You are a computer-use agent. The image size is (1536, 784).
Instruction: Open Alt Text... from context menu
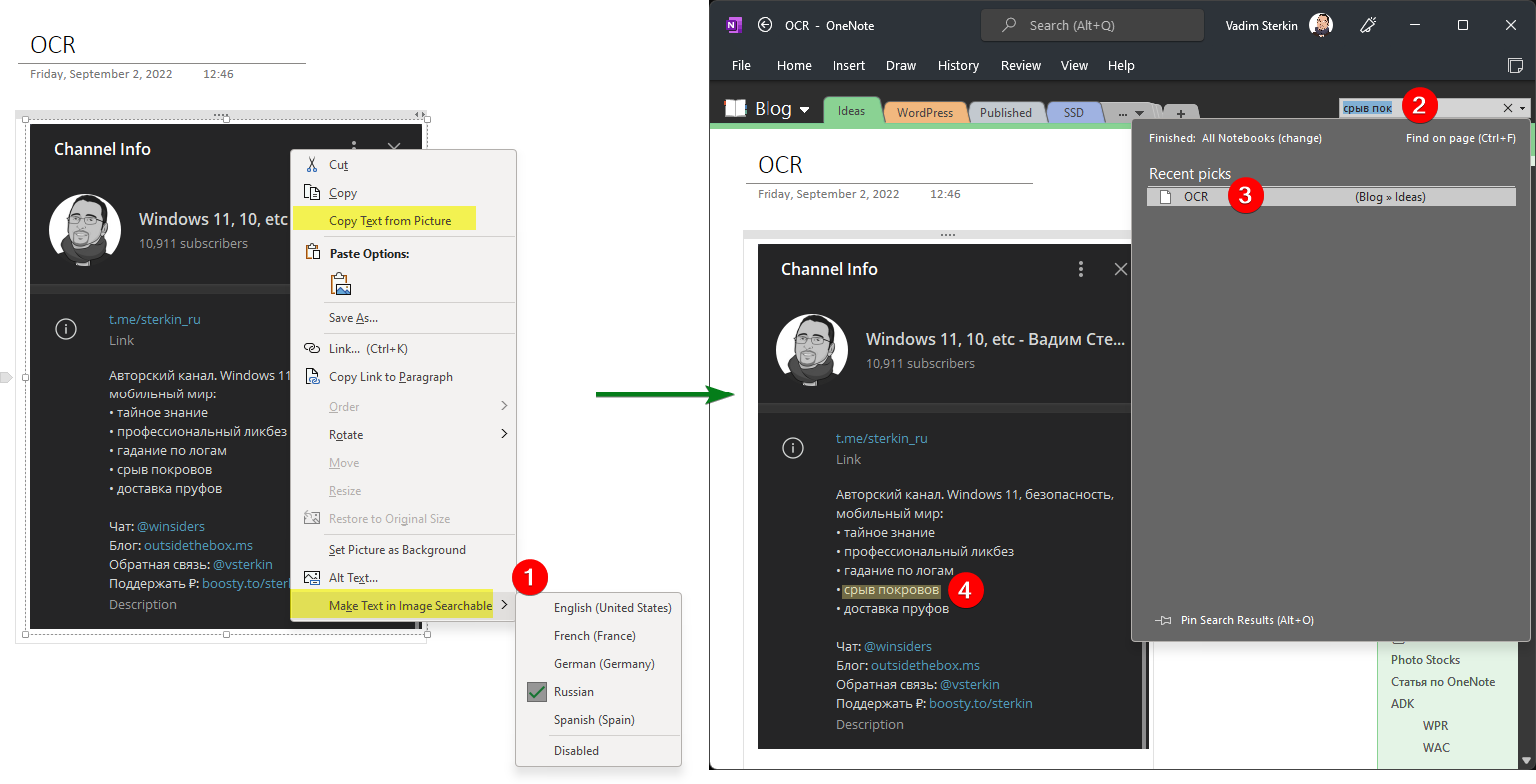click(x=403, y=578)
